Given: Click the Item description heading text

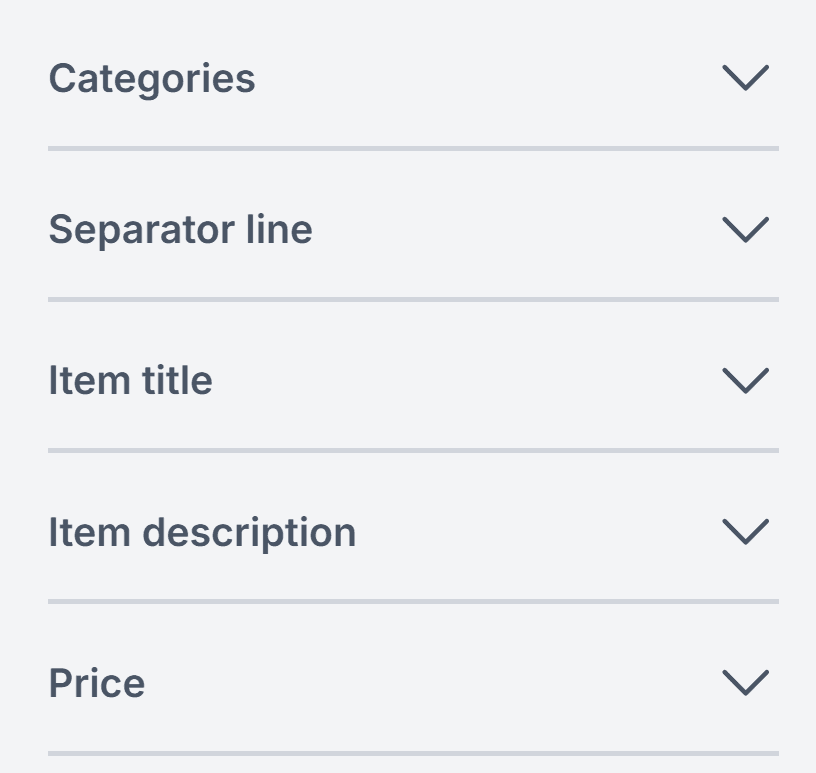Looking at the screenshot, I should pyautogui.click(x=202, y=531).
